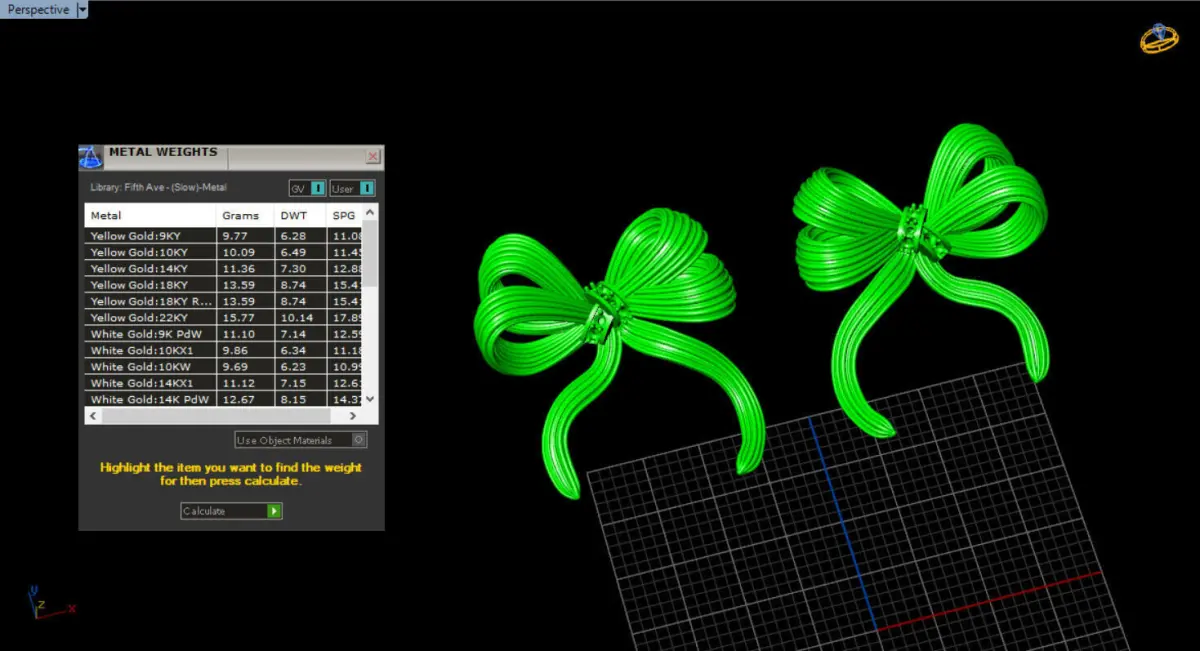The height and width of the screenshot is (651, 1200).
Task: Select the White Gold:10KW row
Action: (223, 367)
